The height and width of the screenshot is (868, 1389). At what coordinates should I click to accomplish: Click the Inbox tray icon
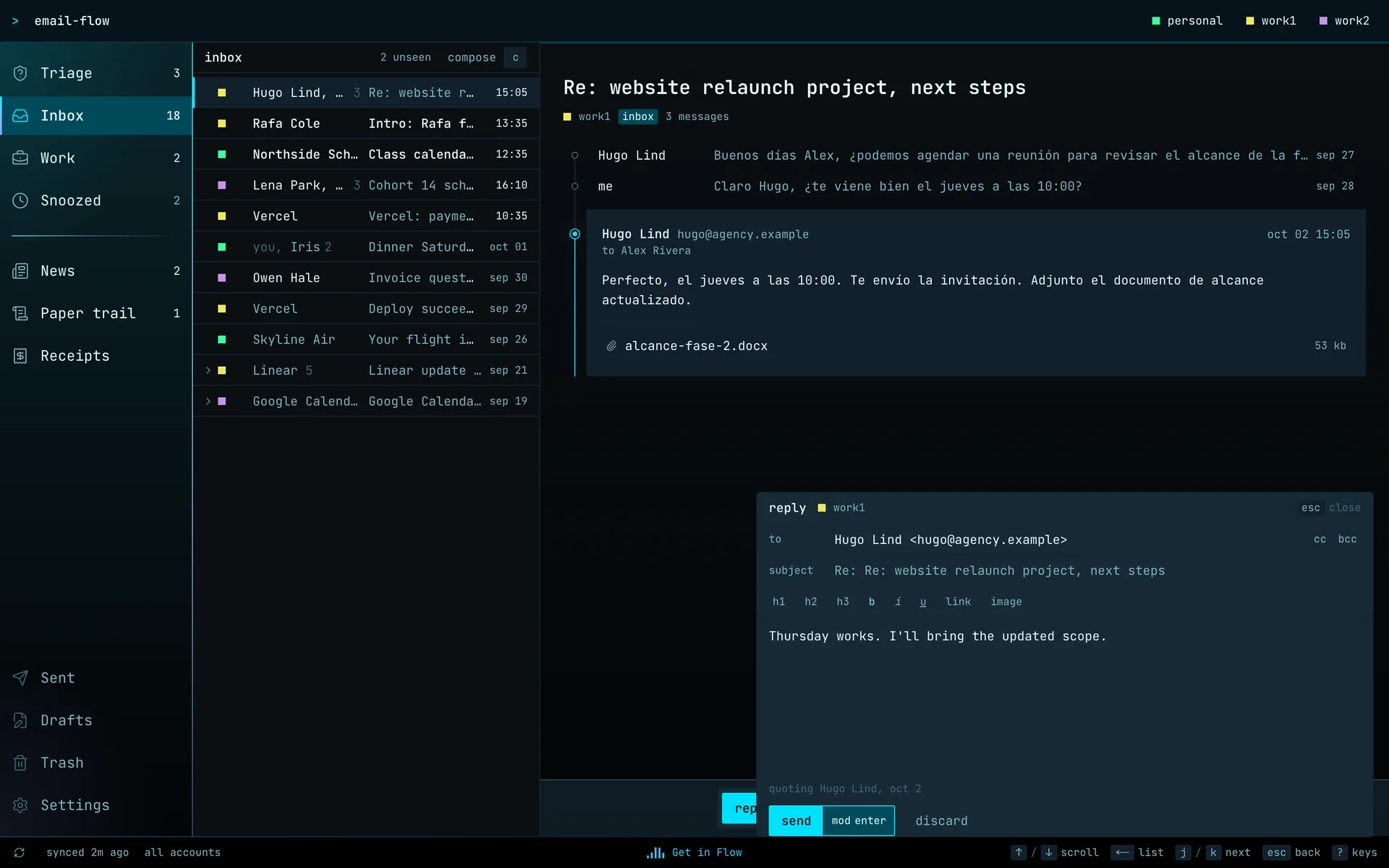(20, 116)
